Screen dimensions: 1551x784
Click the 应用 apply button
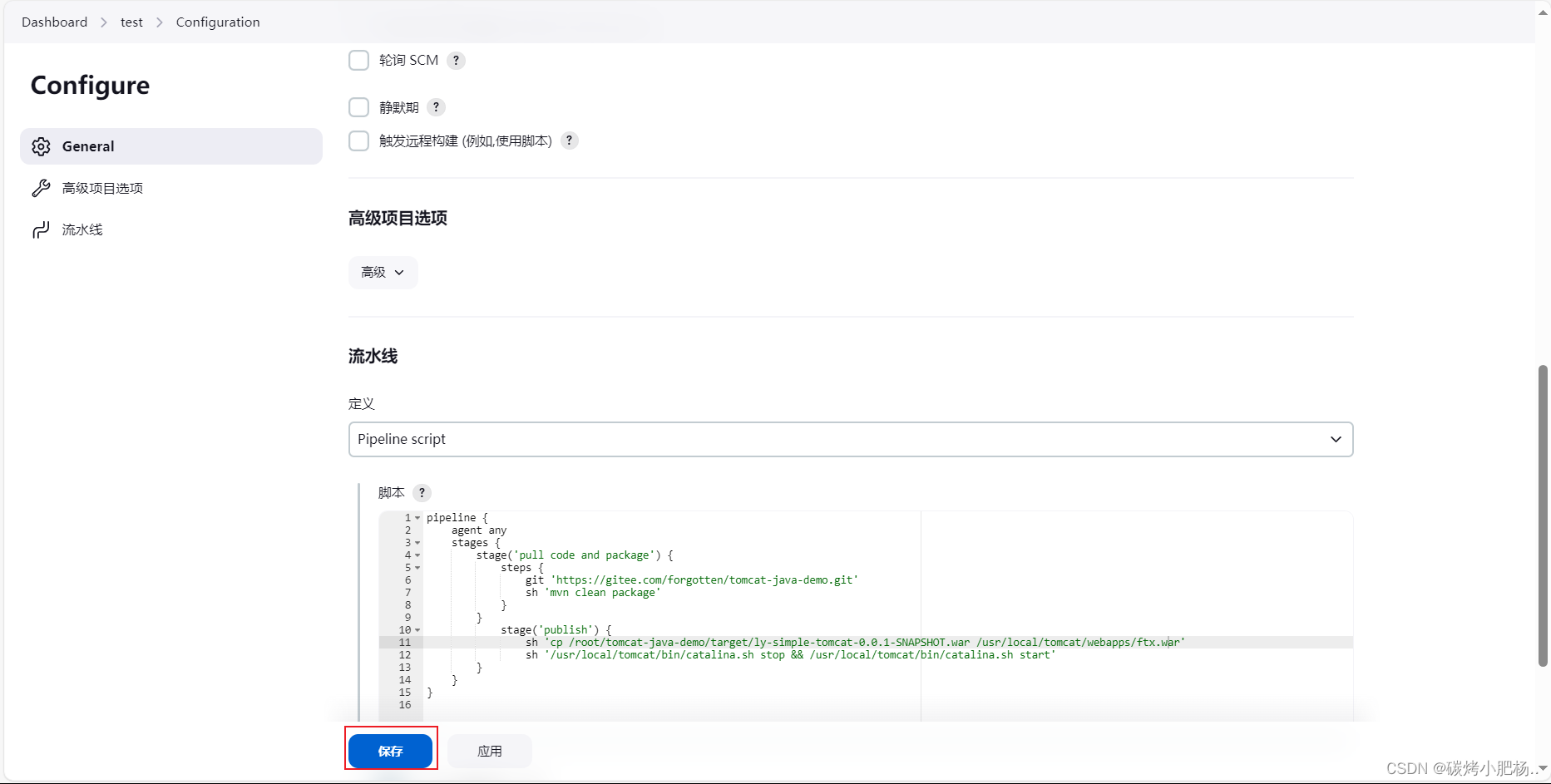pyautogui.click(x=490, y=751)
